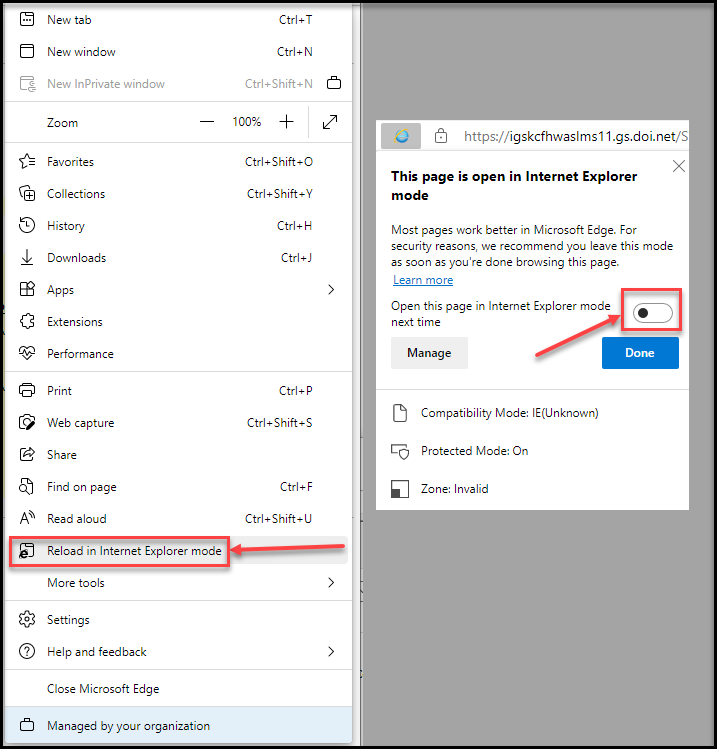This screenshot has height=749, width=717.
Task: Zoom out with the minus button
Action: (x=206, y=122)
